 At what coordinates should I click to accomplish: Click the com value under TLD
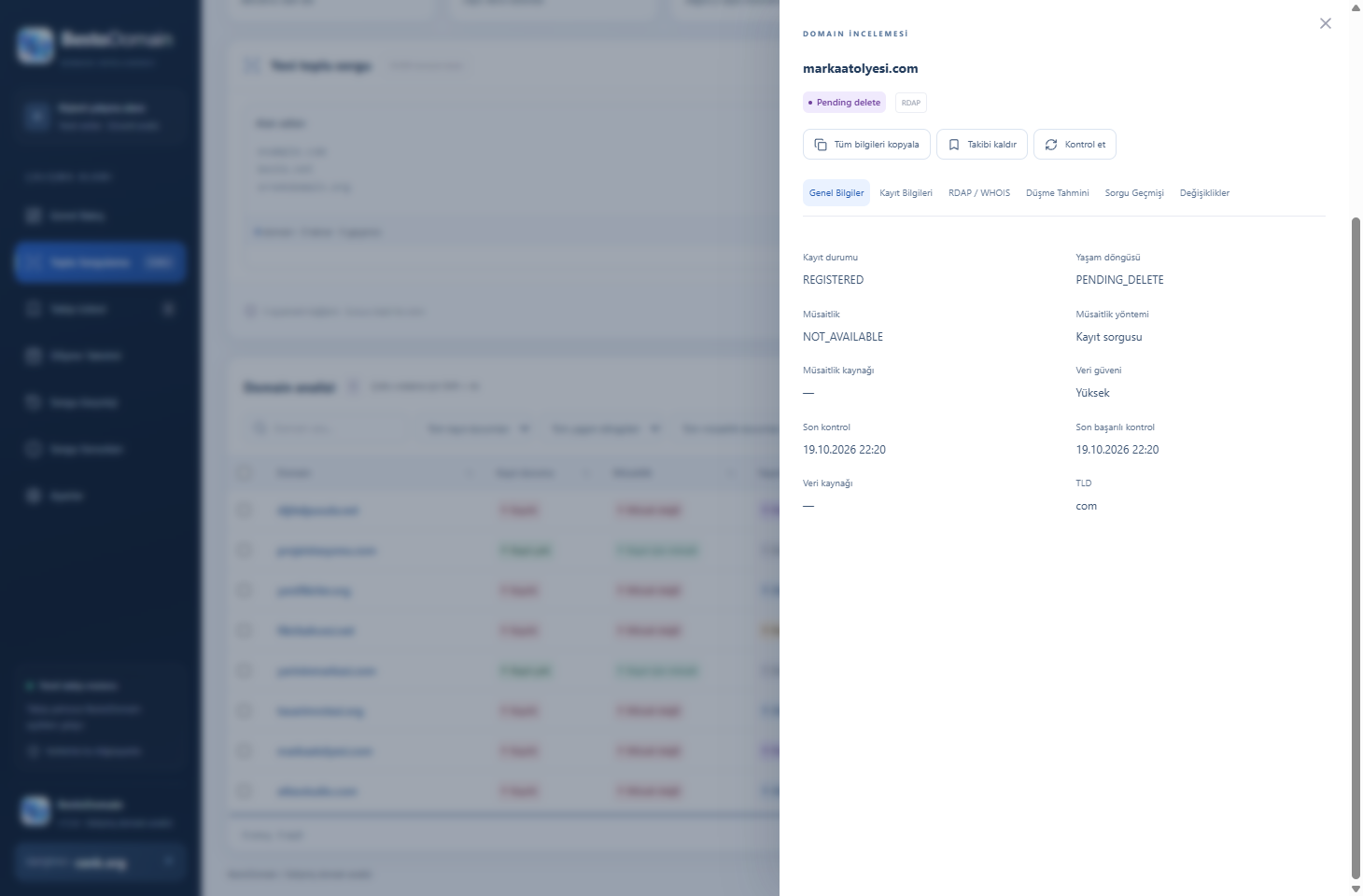click(1086, 506)
